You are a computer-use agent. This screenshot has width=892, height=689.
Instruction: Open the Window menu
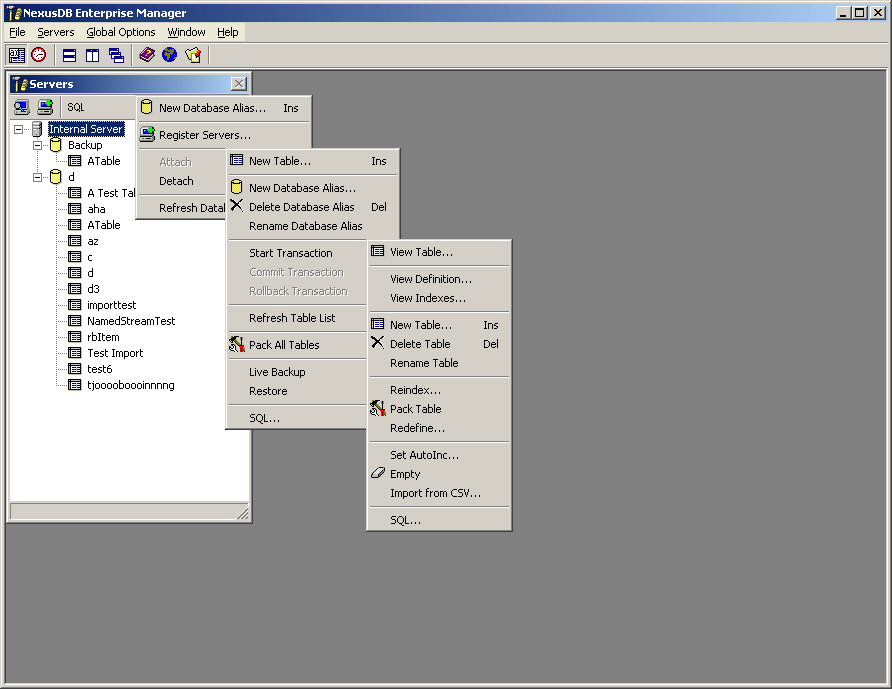click(x=186, y=32)
